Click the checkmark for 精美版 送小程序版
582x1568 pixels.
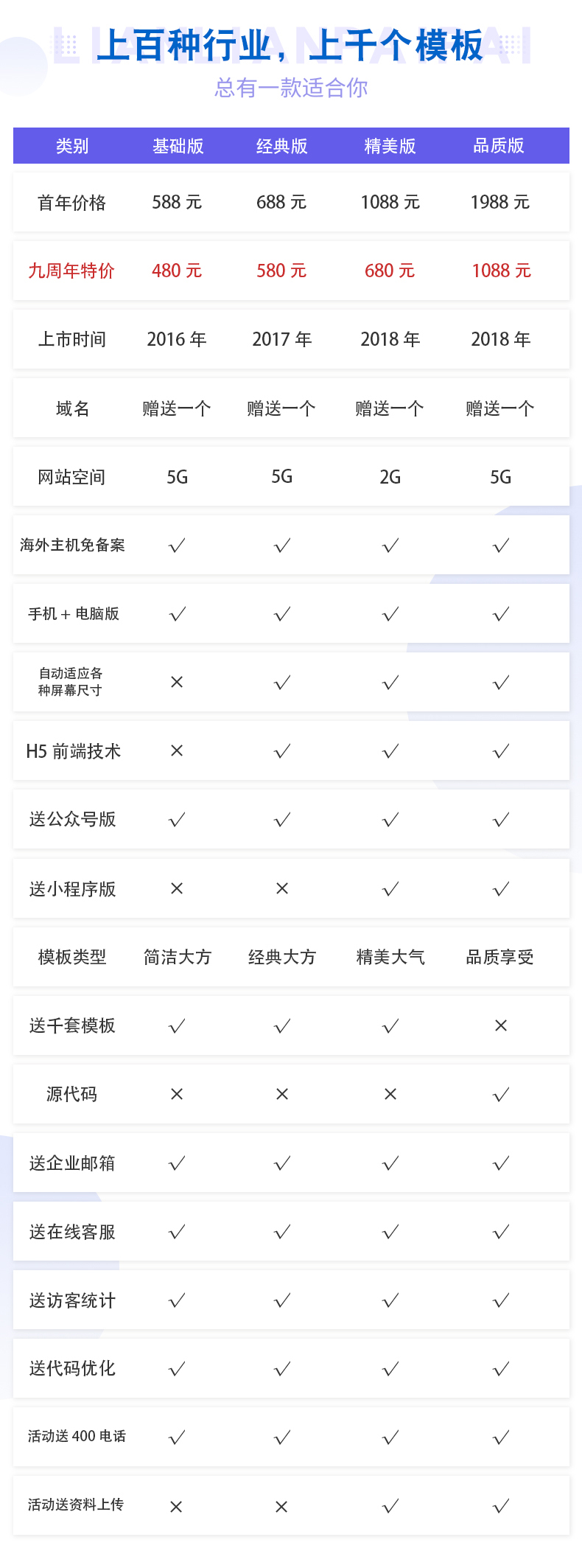[x=390, y=889]
